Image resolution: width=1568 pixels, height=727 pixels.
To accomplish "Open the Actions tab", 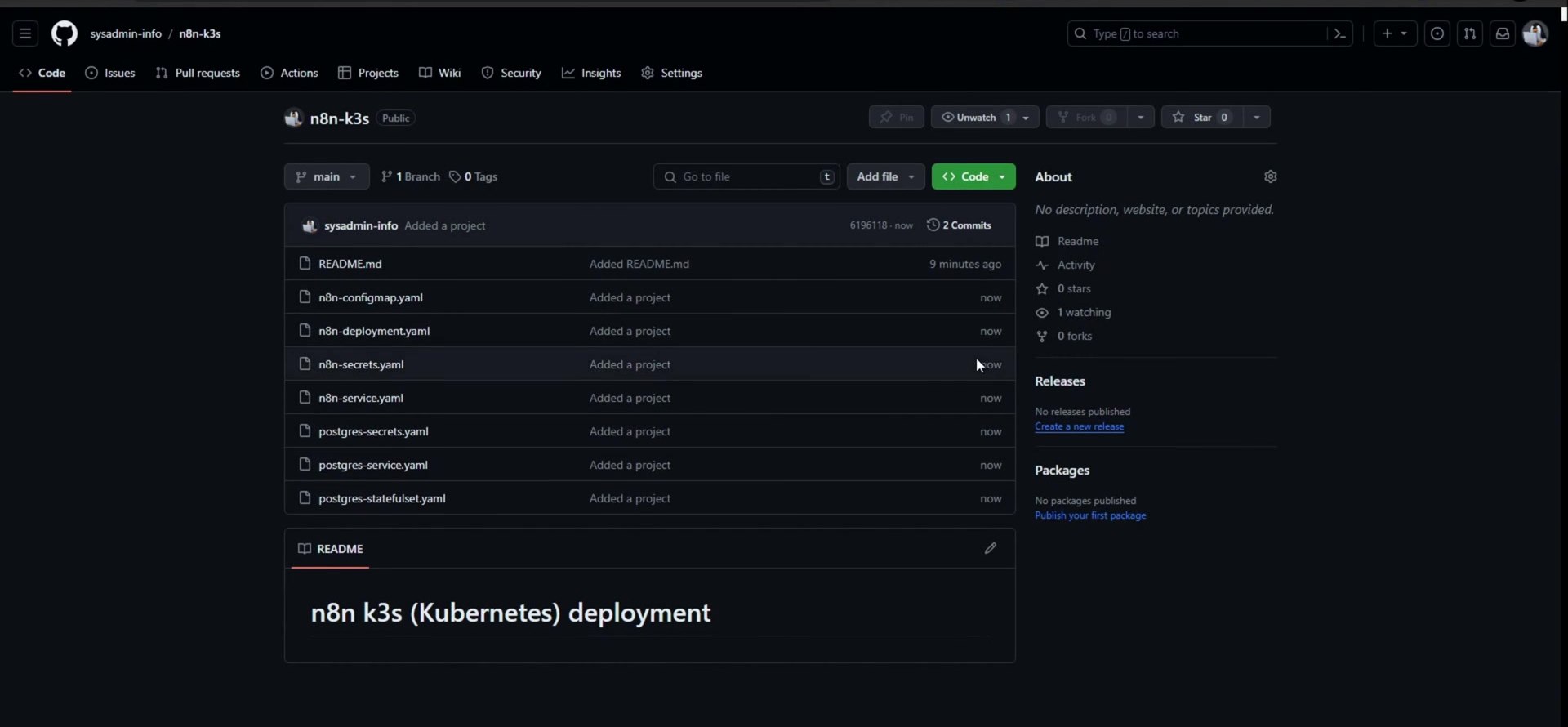I will [x=289, y=73].
